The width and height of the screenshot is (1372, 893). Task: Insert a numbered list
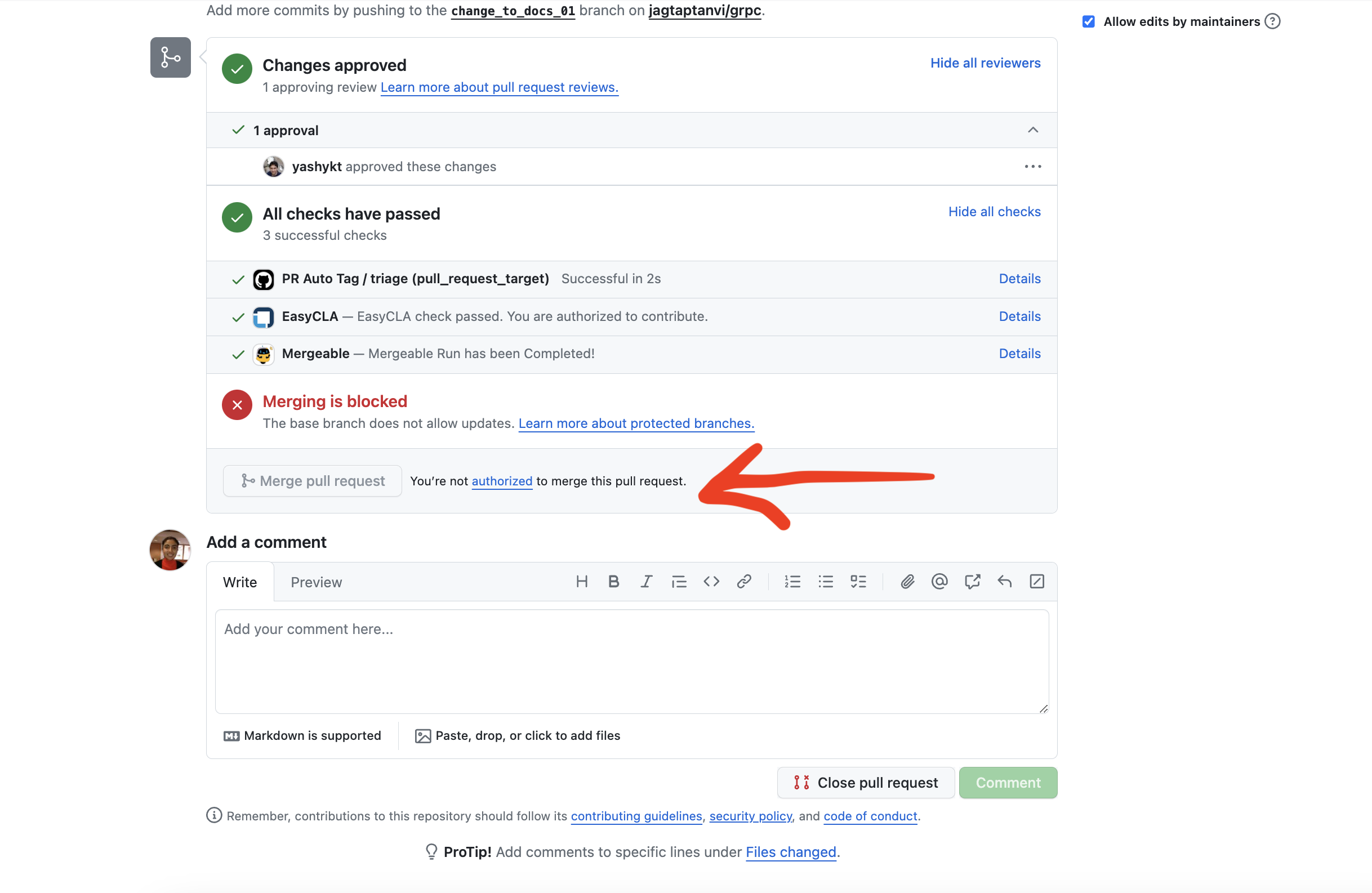792,581
